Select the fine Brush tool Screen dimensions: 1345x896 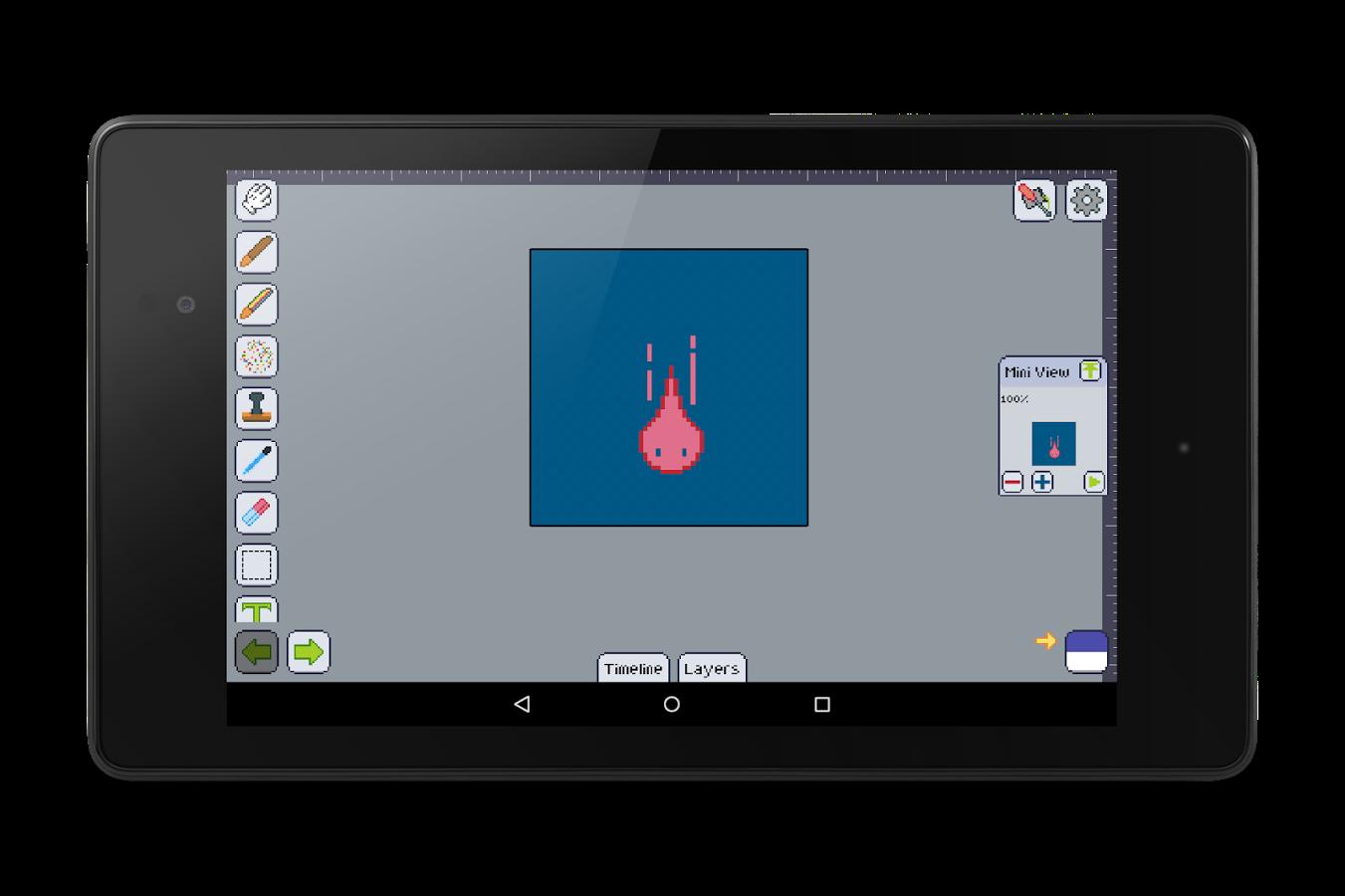[x=256, y=460]
